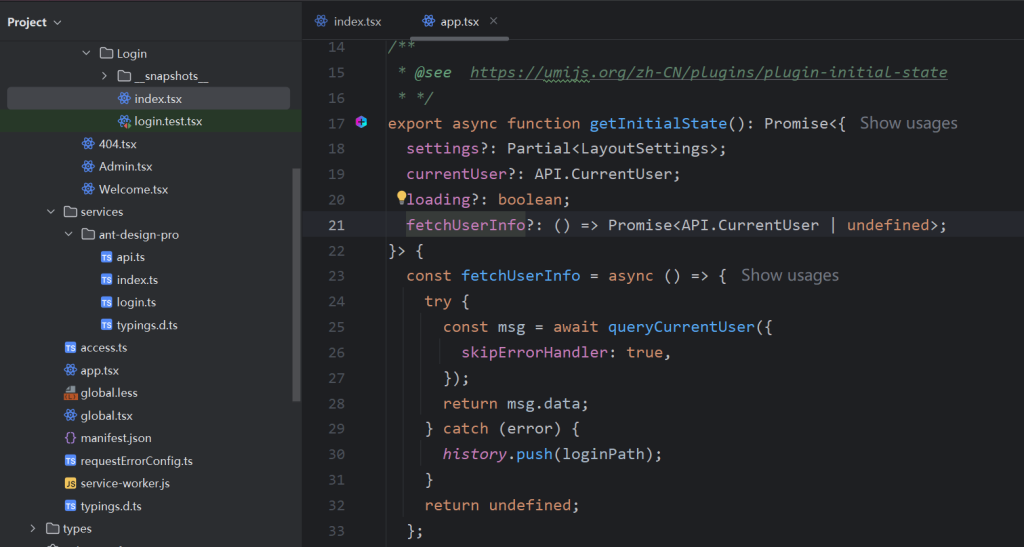Screen dimensions: 1024x547
Task: Click line number 21 in gutter
Action: [336, 225]
